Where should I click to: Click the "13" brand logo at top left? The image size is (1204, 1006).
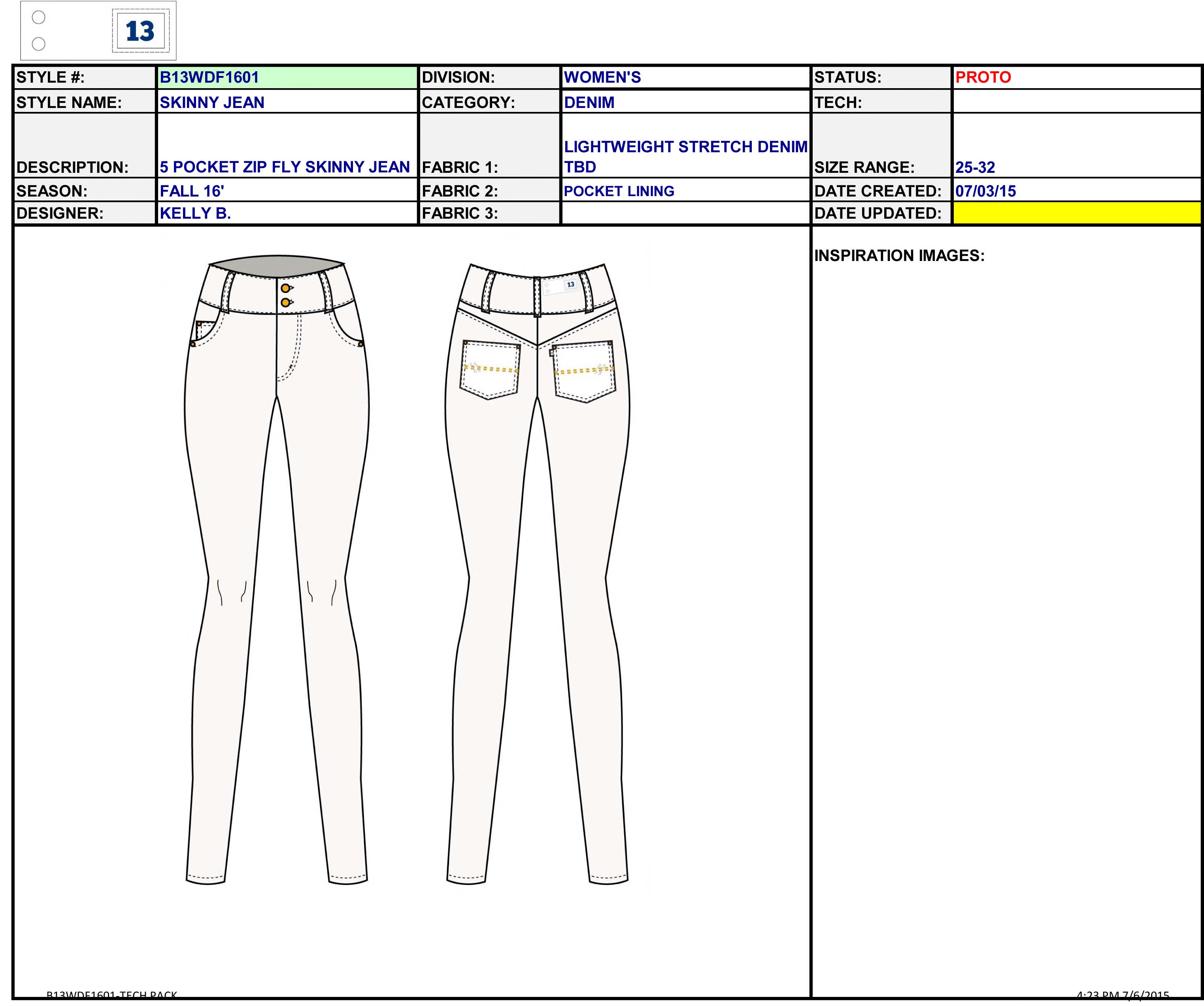pyautogui.click(x=140, y=32)
